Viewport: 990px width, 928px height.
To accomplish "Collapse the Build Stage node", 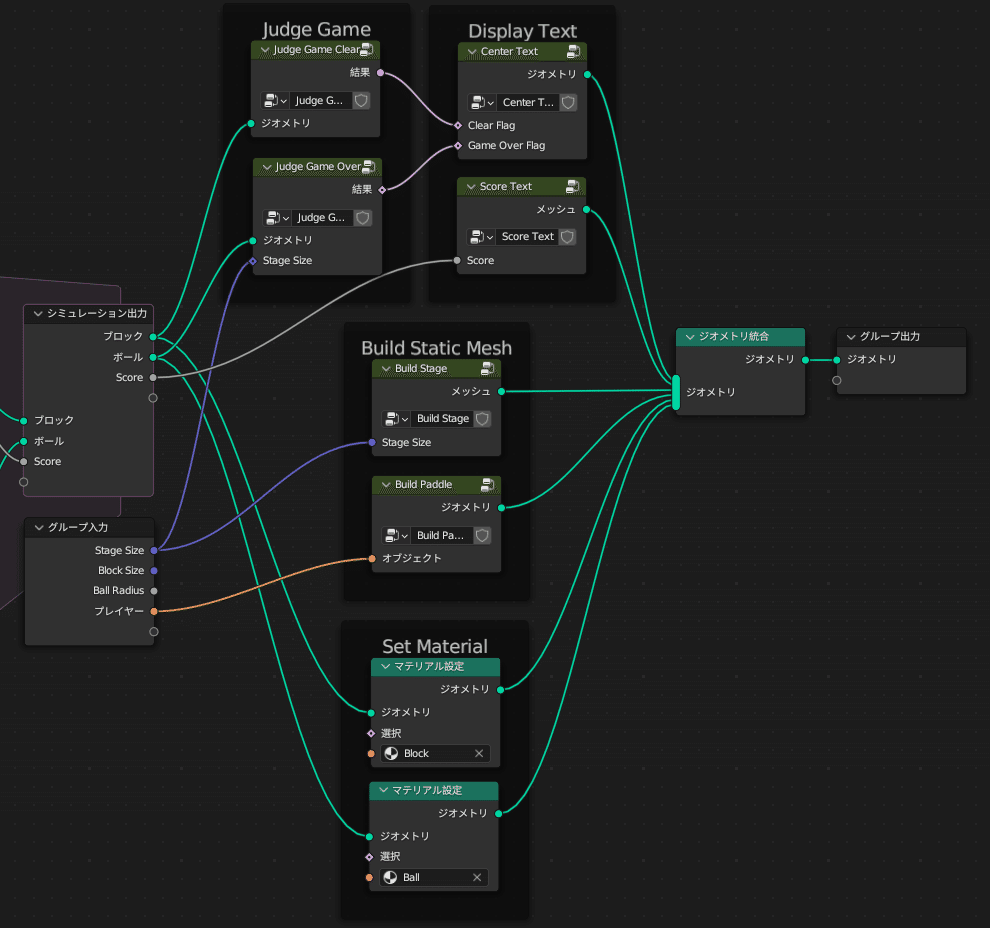I will pyautogui.click(x=386, y=369).
